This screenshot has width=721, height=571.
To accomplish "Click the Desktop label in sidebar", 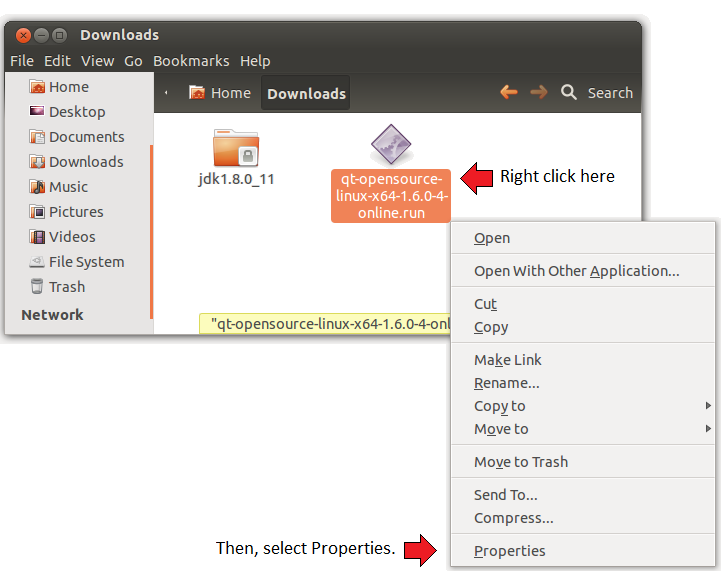I will click(77, 112).
